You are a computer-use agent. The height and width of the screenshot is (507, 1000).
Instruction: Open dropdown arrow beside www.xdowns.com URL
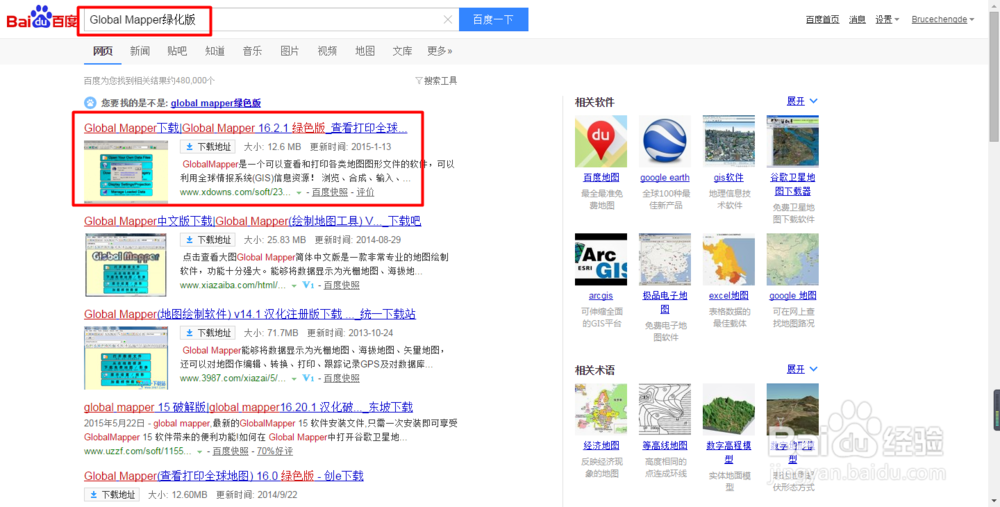(x=298, y=193)
